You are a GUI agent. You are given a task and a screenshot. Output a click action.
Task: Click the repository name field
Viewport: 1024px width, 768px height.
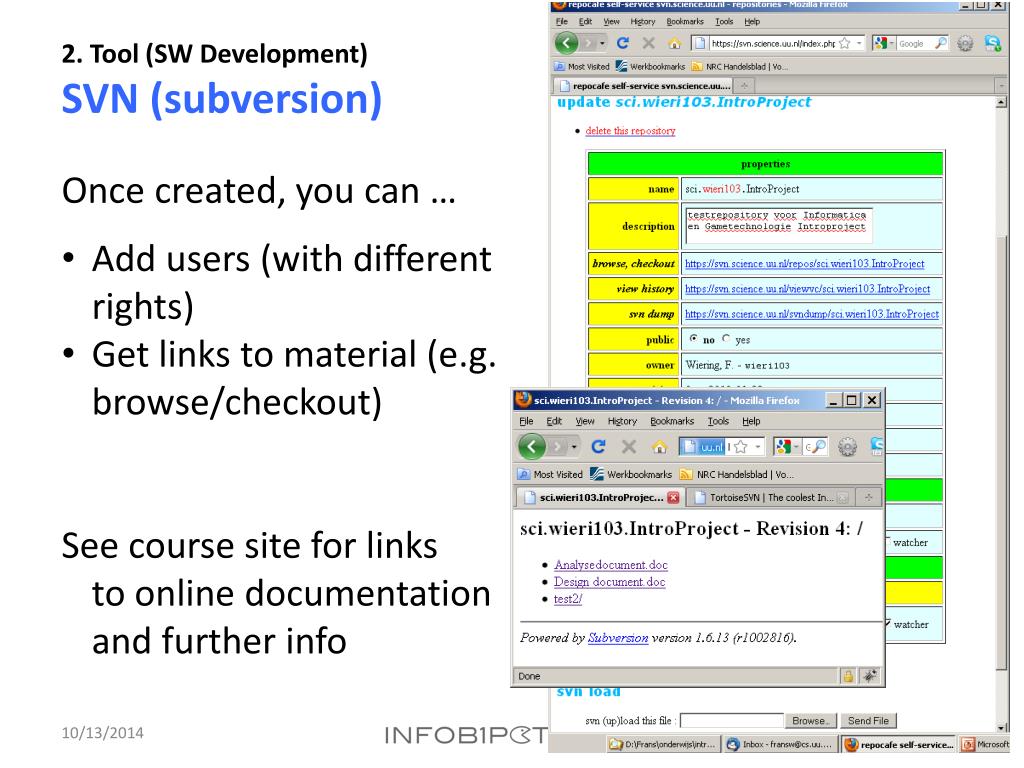812,189
